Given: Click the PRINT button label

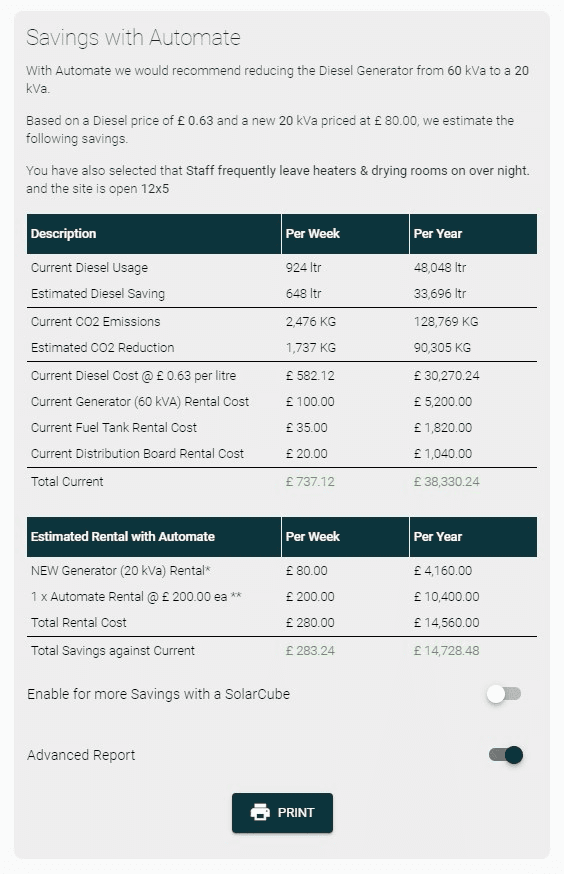Looking at the screenshot, I should click(296, 813).
